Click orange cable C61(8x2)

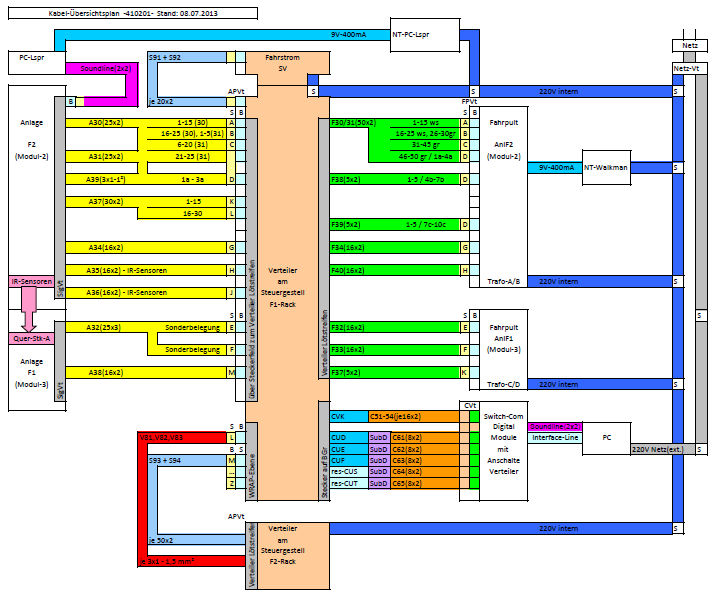click(x=425, y=438)
